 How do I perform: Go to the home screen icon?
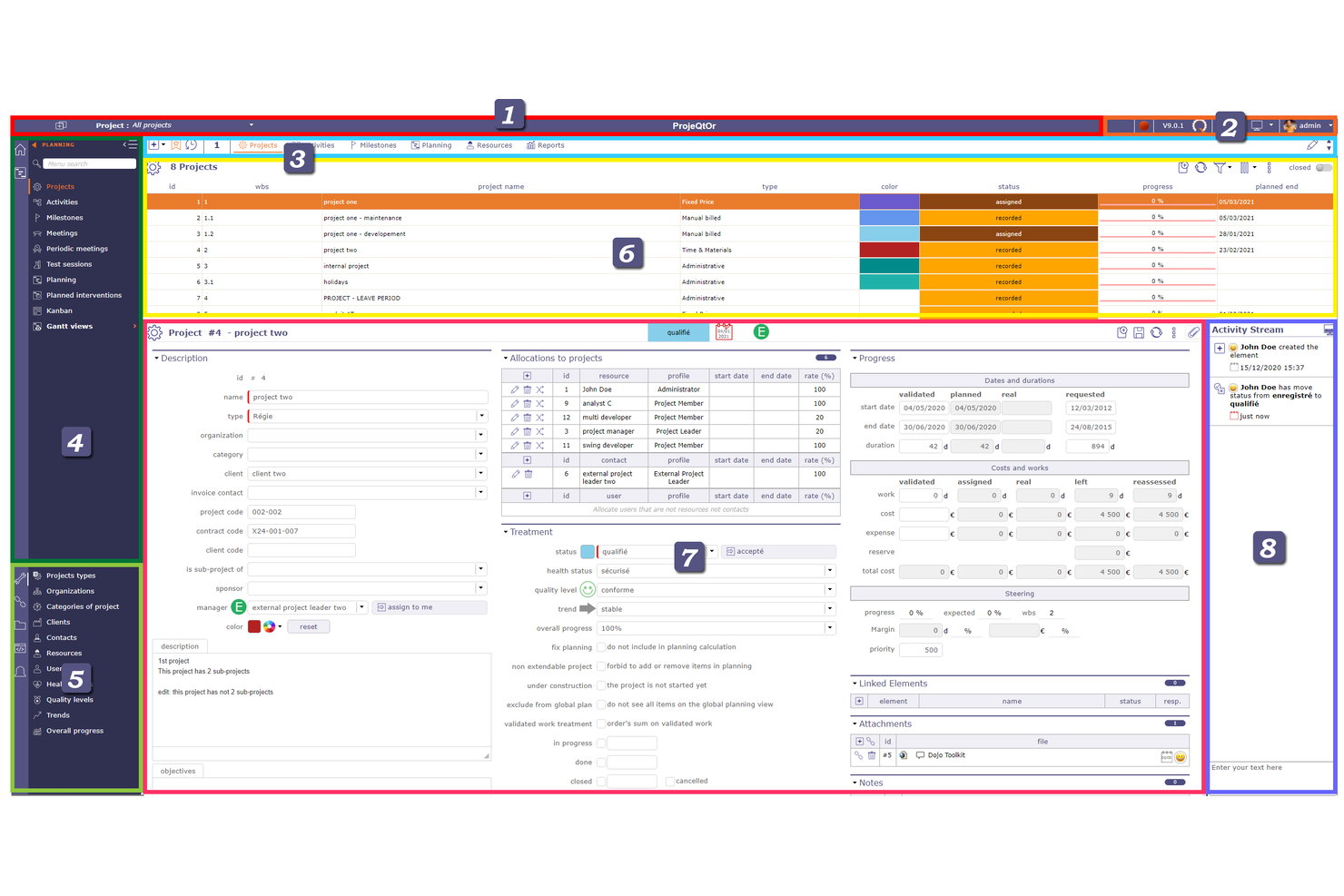20,150
